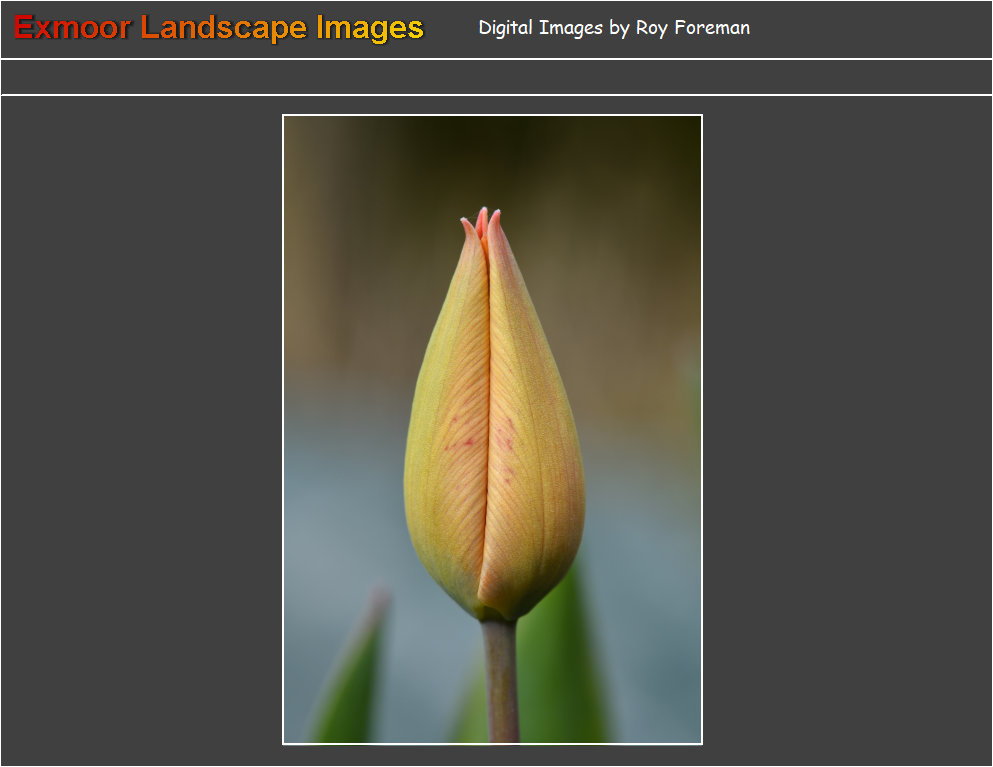Click the pink tip of the tulip bud
This screenshot has height=767, width=993.
point(482,221)
